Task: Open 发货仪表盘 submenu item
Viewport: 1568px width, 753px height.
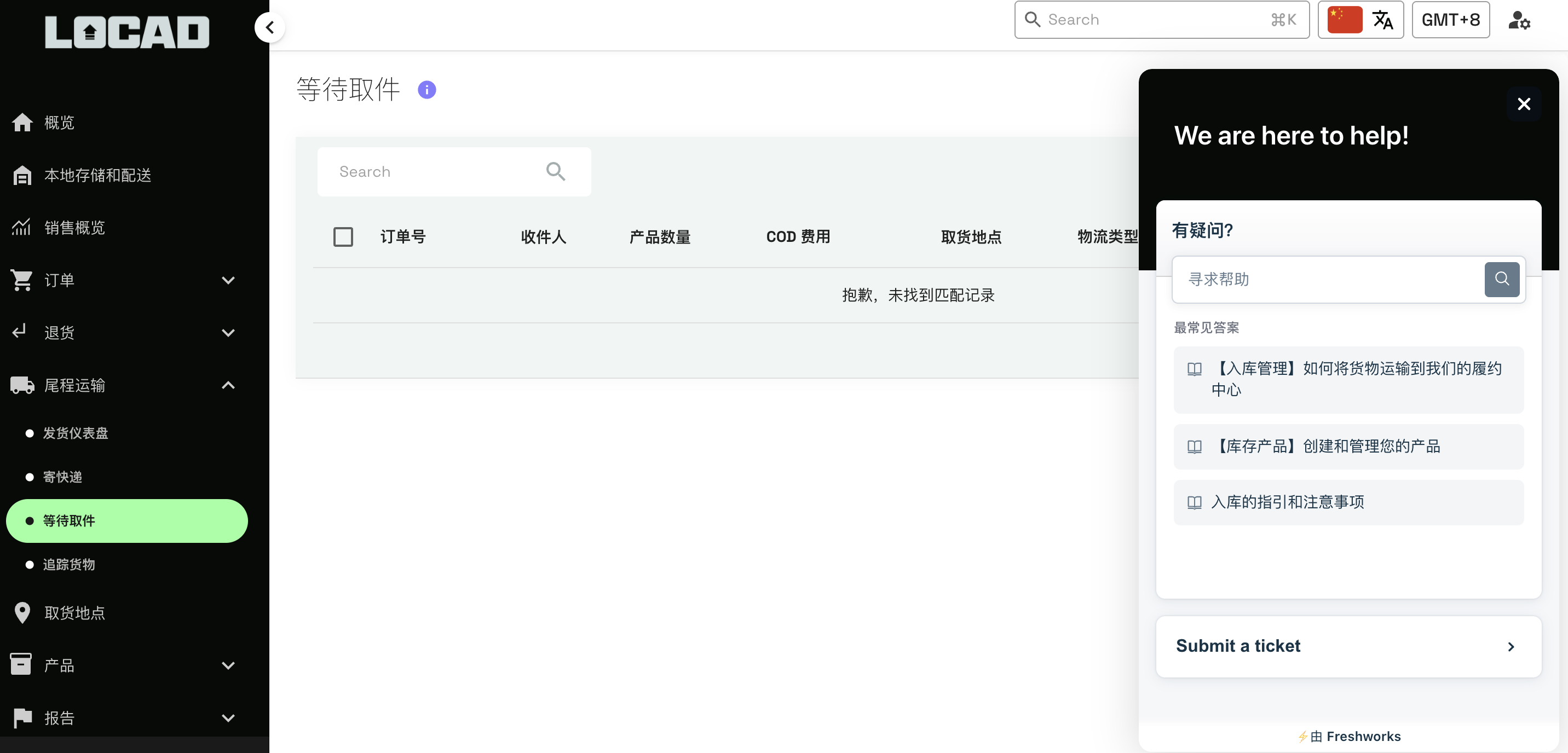Action: pos(76,433)
